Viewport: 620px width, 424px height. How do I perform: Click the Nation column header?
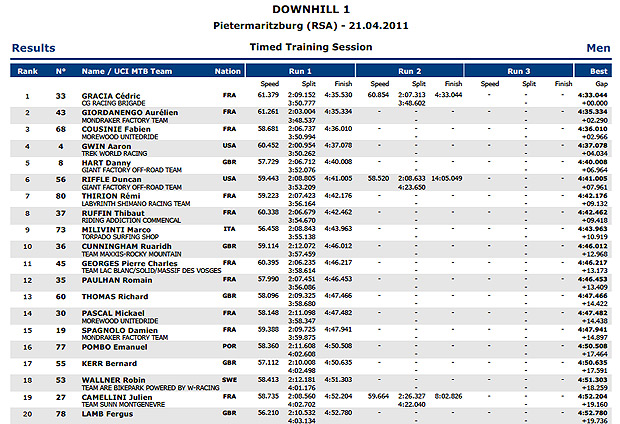click(x=228, y=71)
